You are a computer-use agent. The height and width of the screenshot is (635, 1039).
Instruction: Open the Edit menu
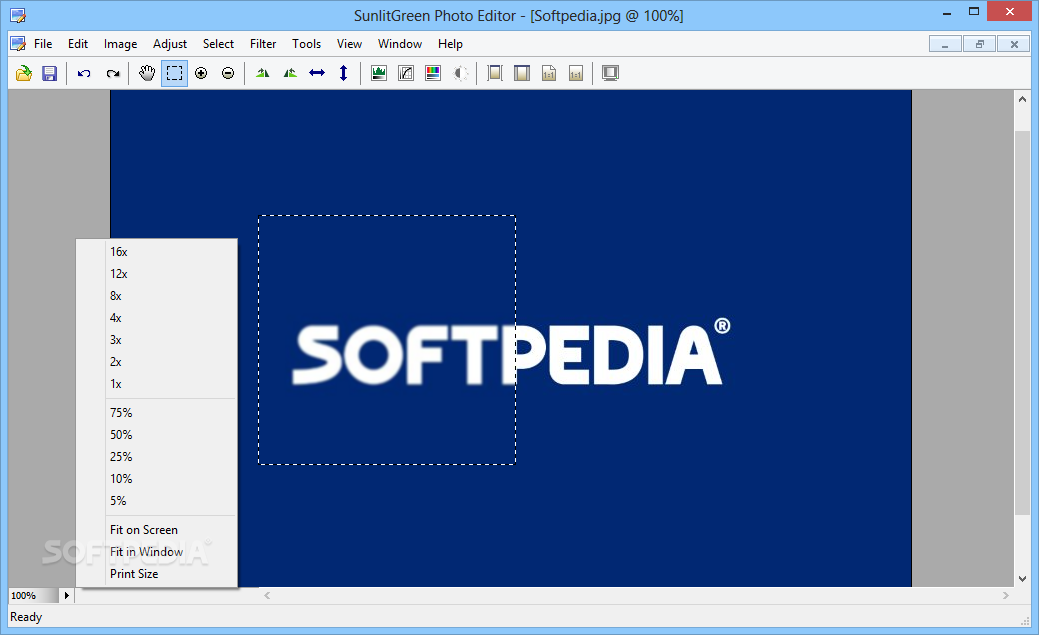(x=78, y=44)
